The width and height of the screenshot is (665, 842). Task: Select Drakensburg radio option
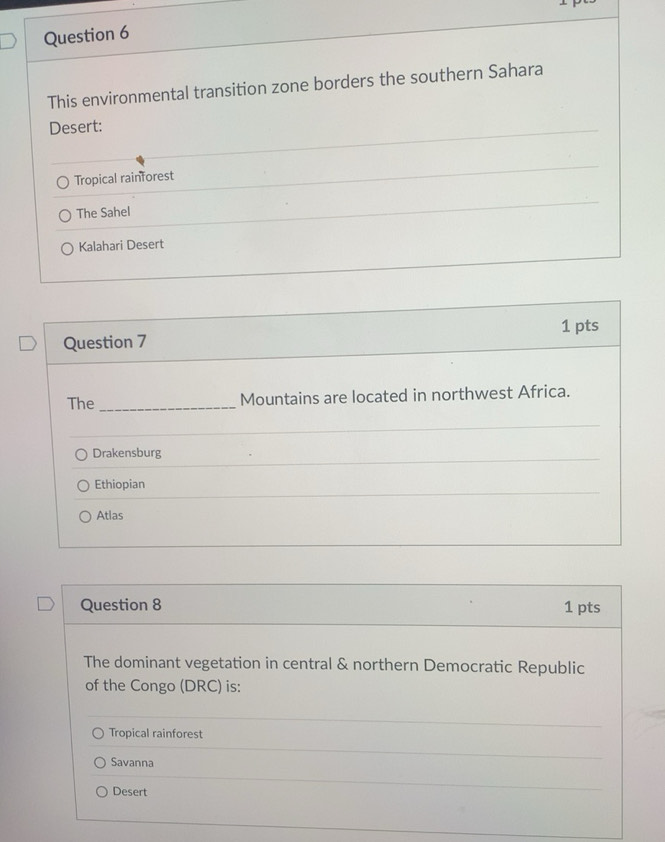81,454
